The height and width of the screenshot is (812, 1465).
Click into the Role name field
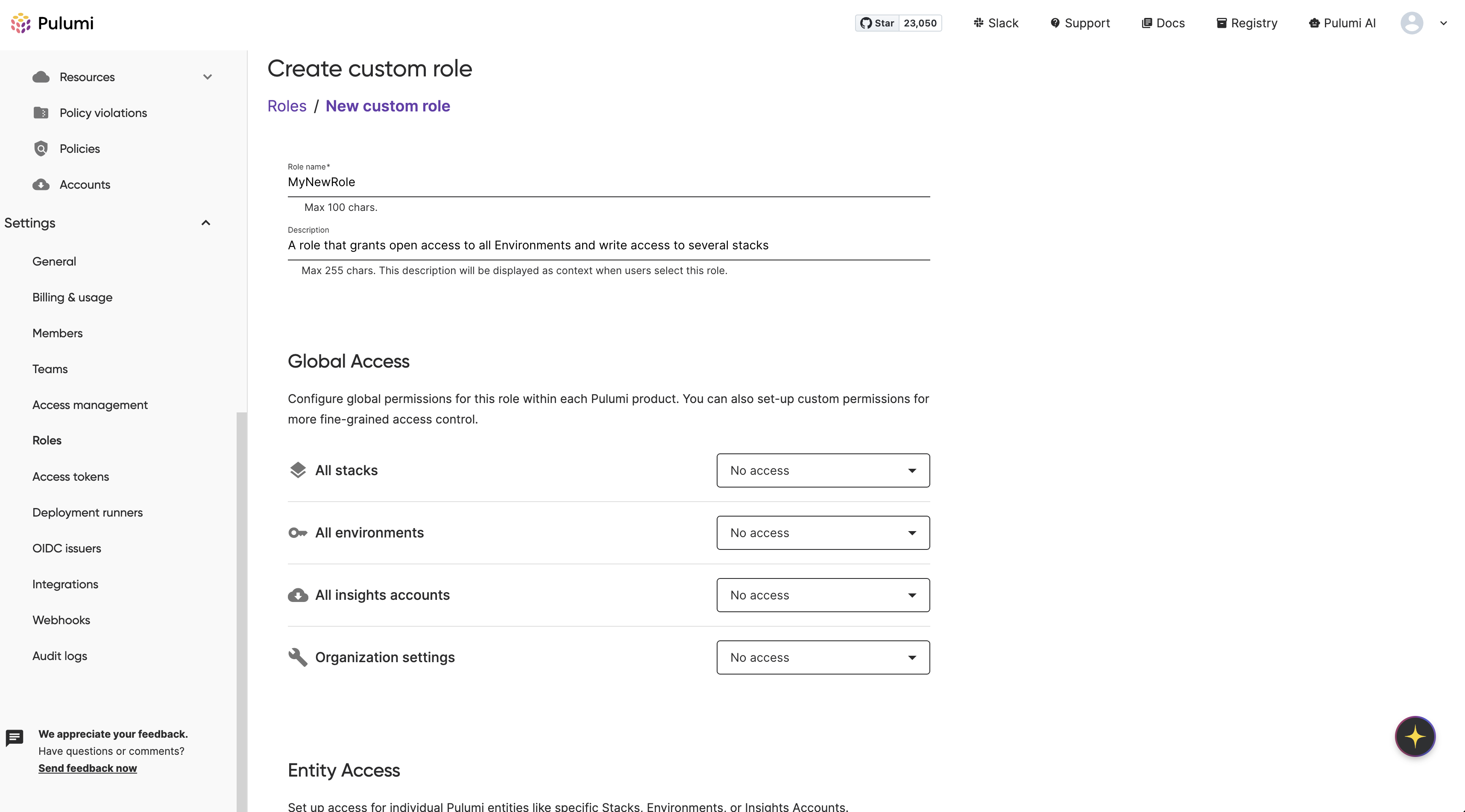coord(609,182)
